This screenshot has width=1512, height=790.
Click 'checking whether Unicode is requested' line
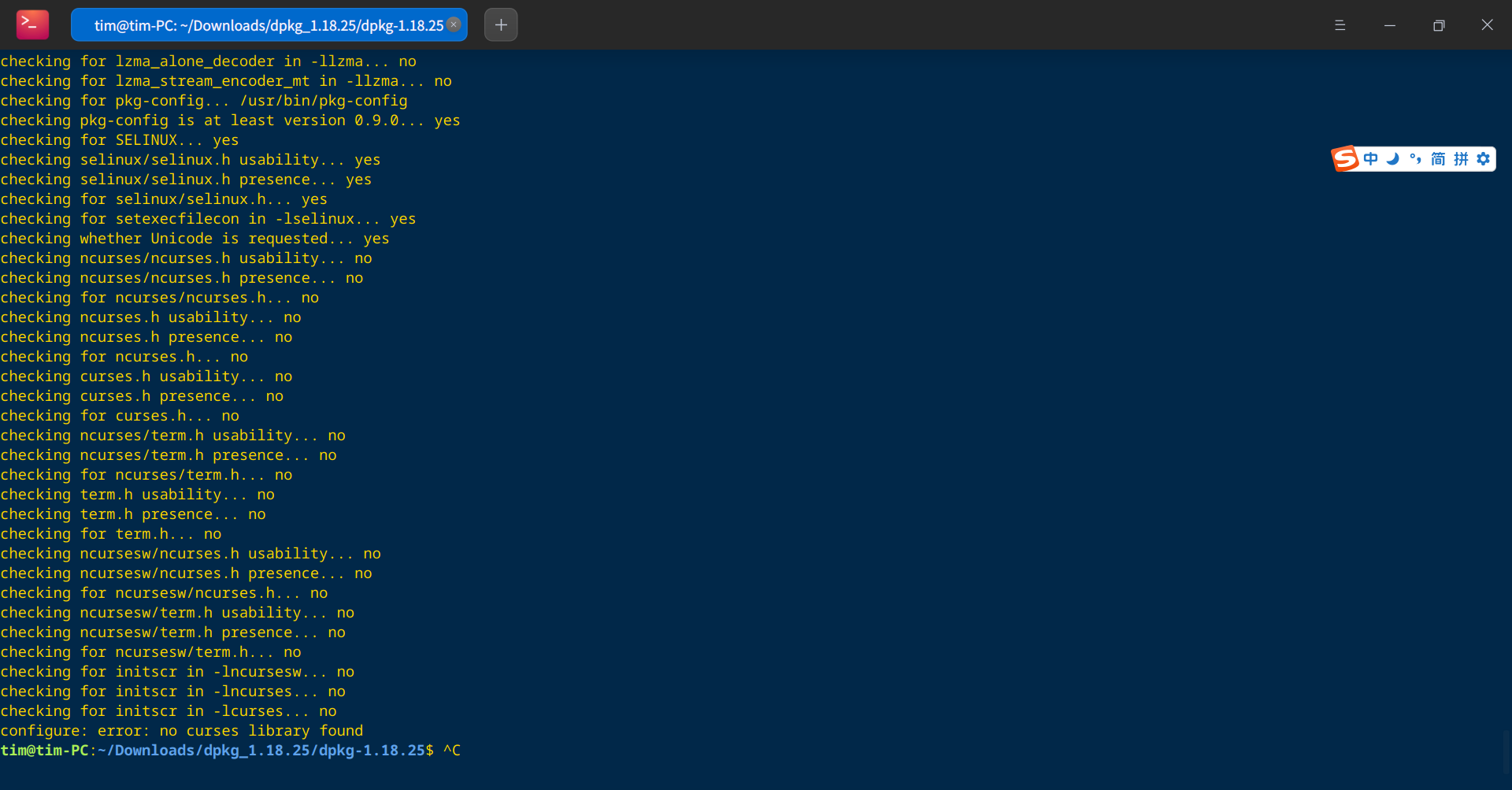[195, 239]
